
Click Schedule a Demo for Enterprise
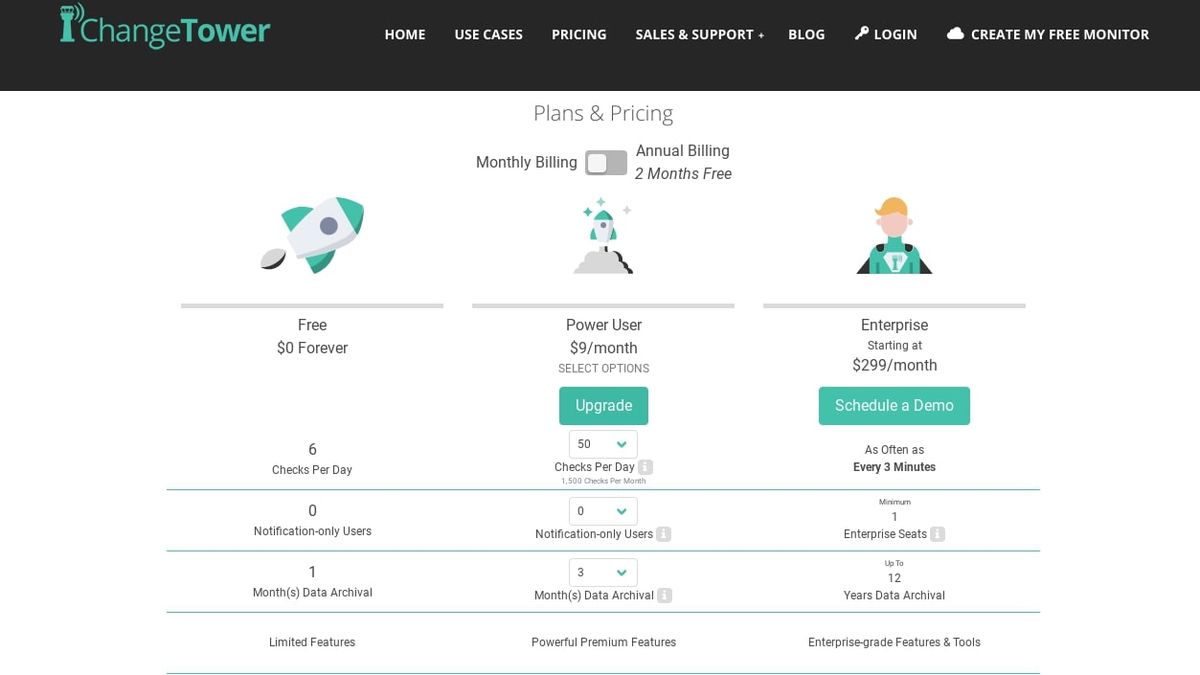point(894,405)
